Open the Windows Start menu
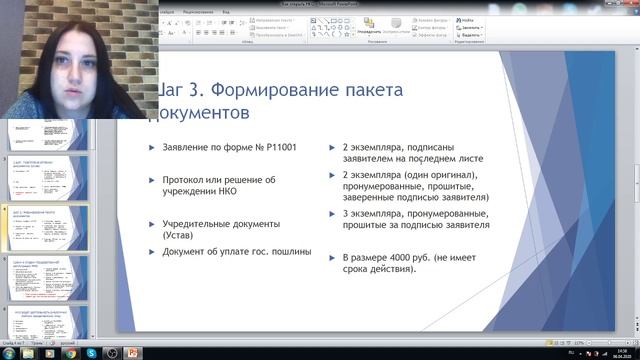640x360 pixels. (8, 353)
